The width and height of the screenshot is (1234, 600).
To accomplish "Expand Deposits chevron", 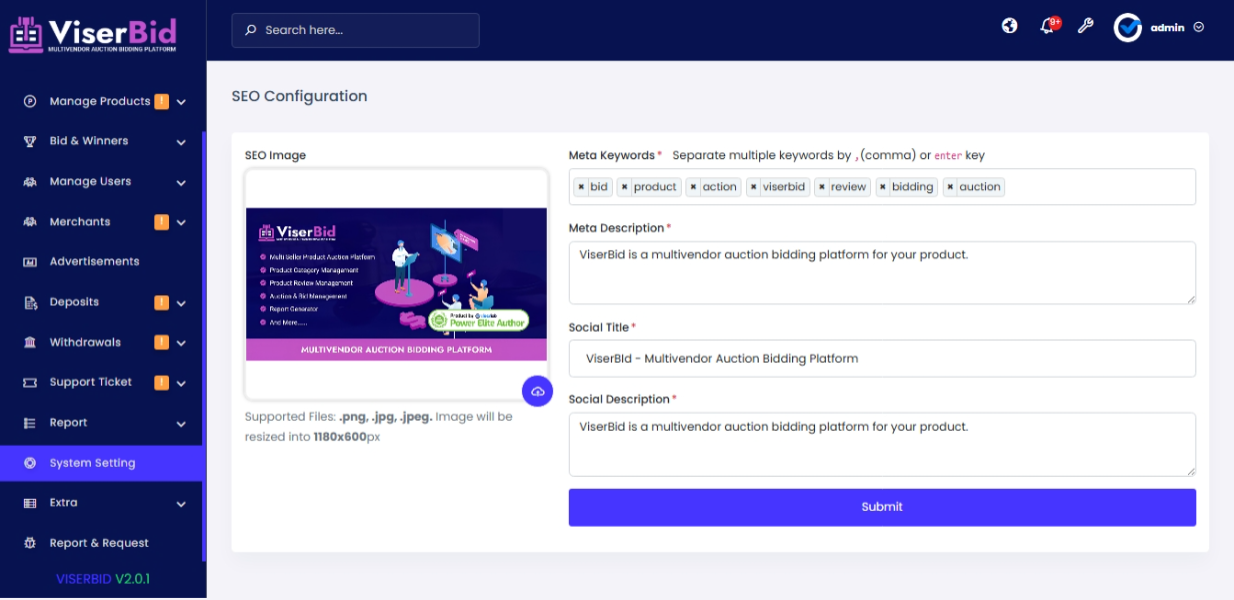I will [x=181, y=303].
